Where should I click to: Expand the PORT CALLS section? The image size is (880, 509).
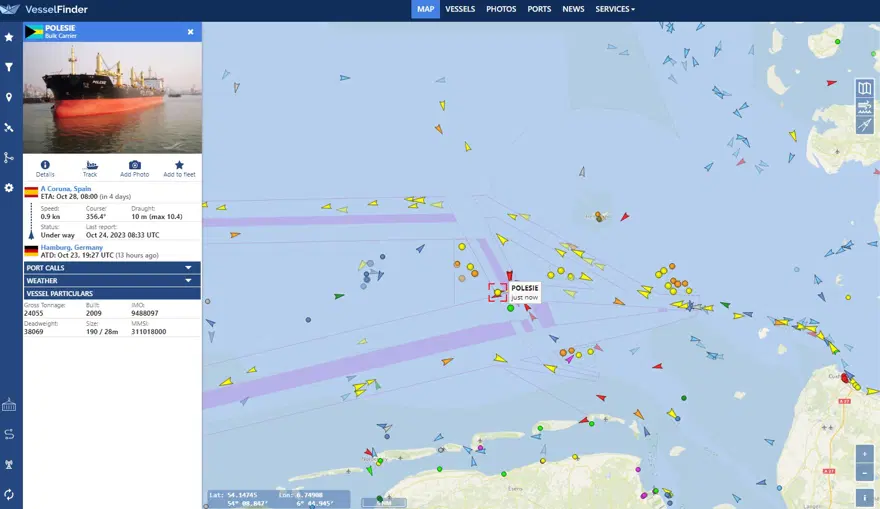[x=112, y=268]
